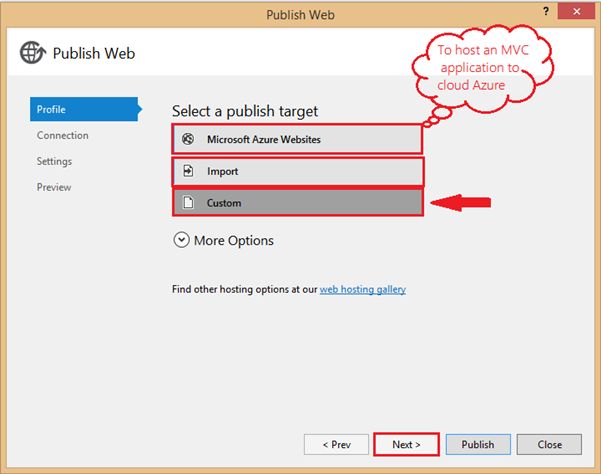Screen dimensions: 601x474
Task: Open the help question mark in title bar
Action: pos(546,11)
